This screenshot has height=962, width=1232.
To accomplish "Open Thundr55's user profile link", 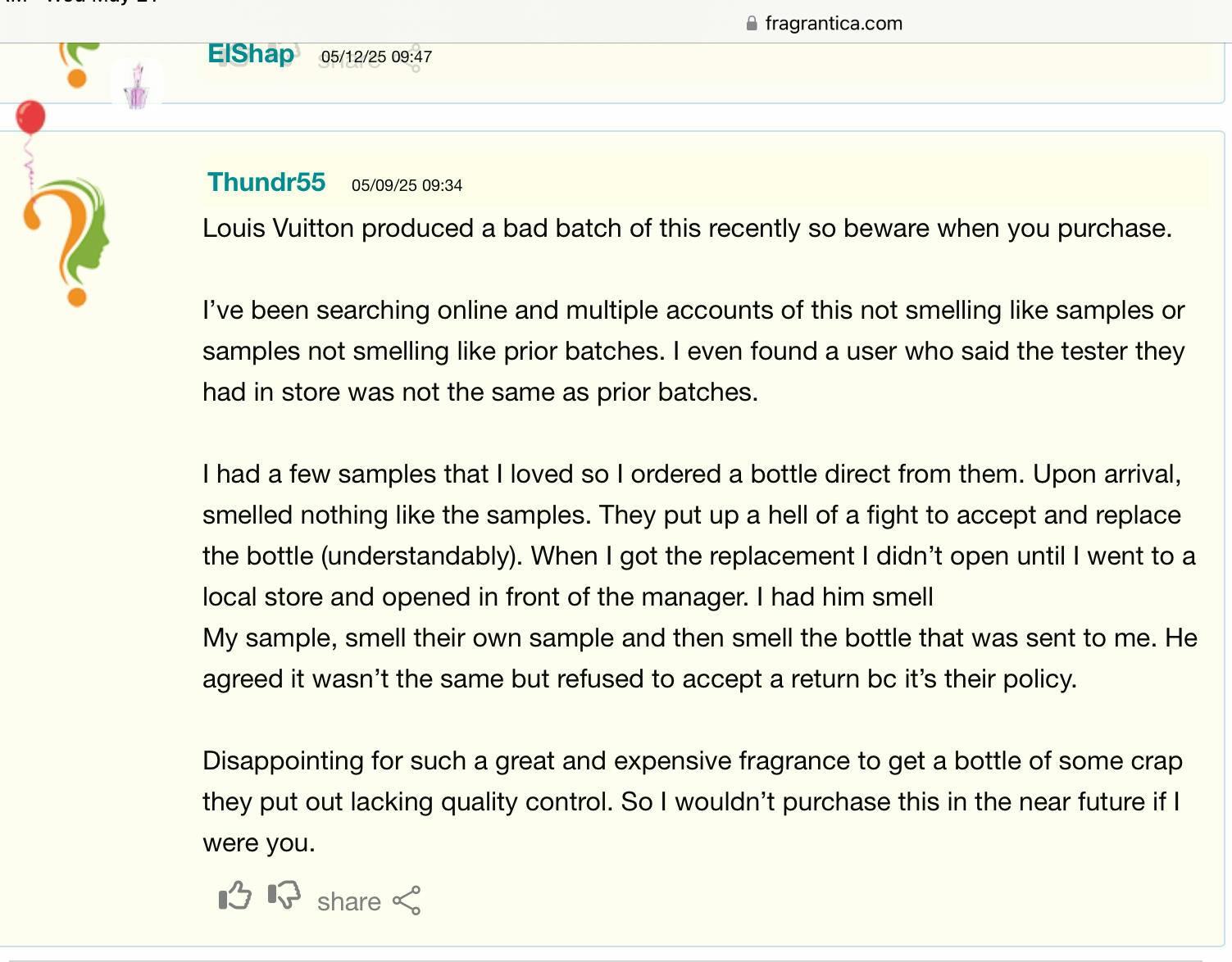I will point(266,182).
